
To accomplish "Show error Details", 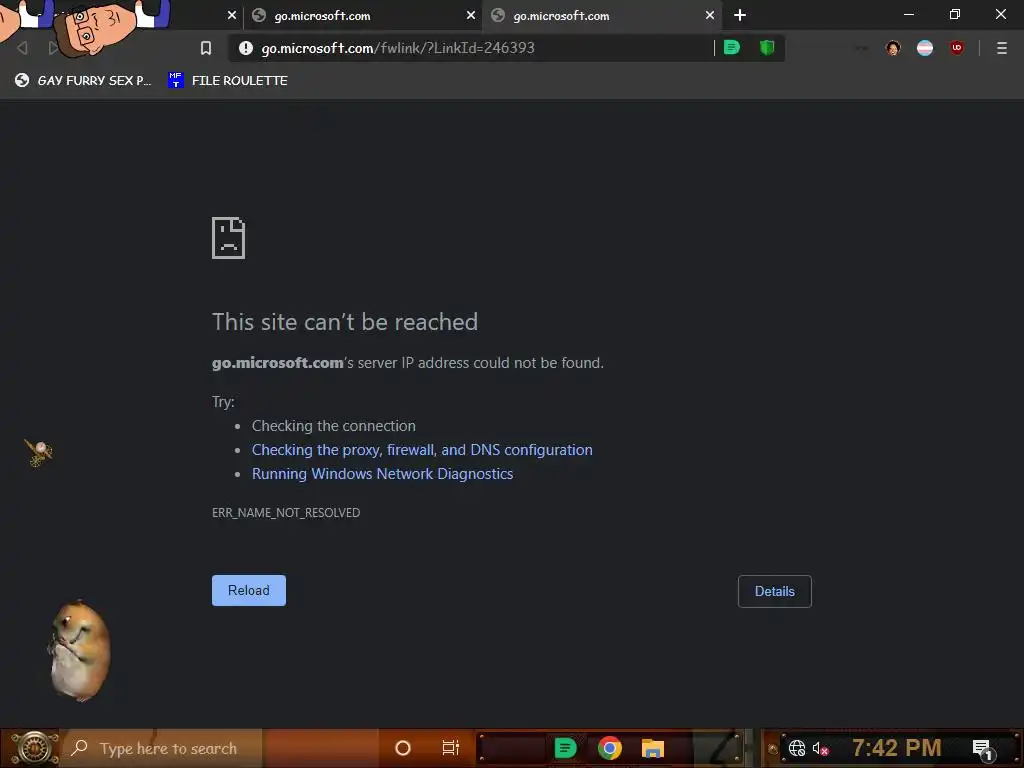I will tap(775, 591).
